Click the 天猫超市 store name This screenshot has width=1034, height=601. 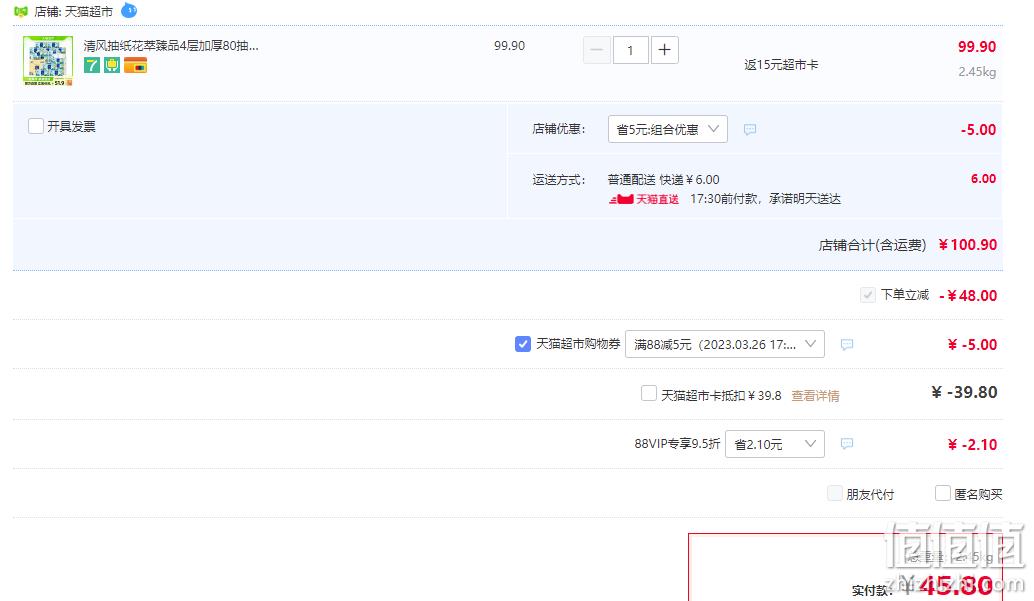tap(88, 11)
